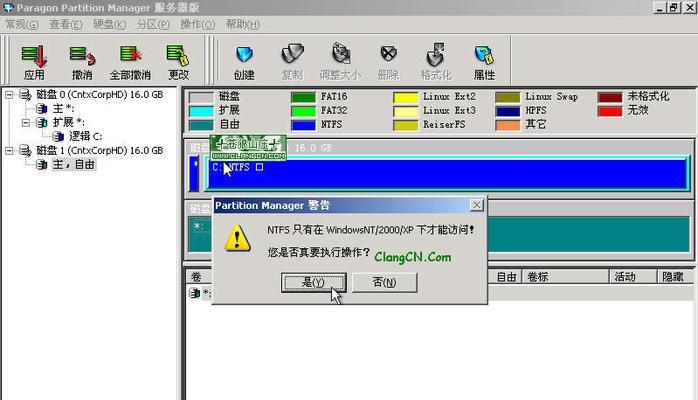This screenshot has height=400, width=698.
Task: Click the Apply (应用) toolbar icon
Action: point(34,56)
